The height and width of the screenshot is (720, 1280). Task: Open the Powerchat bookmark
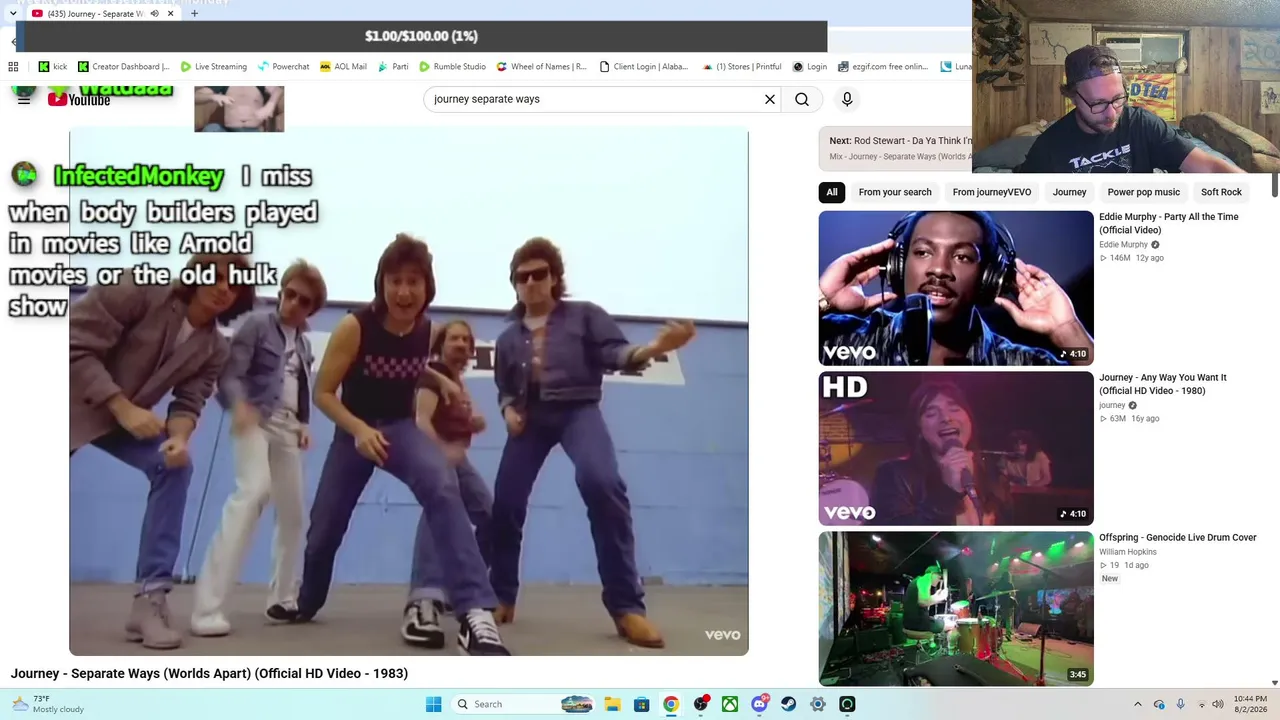point(284,67)
